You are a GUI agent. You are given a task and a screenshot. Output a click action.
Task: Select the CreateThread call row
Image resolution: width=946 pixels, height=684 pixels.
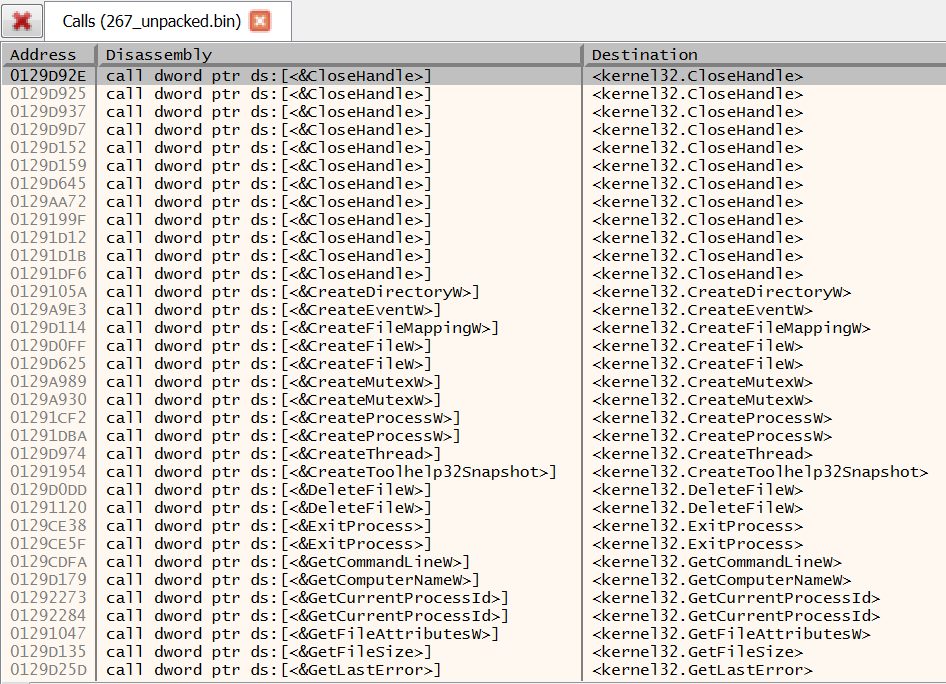pyautogui.click(x=300, y=453)
